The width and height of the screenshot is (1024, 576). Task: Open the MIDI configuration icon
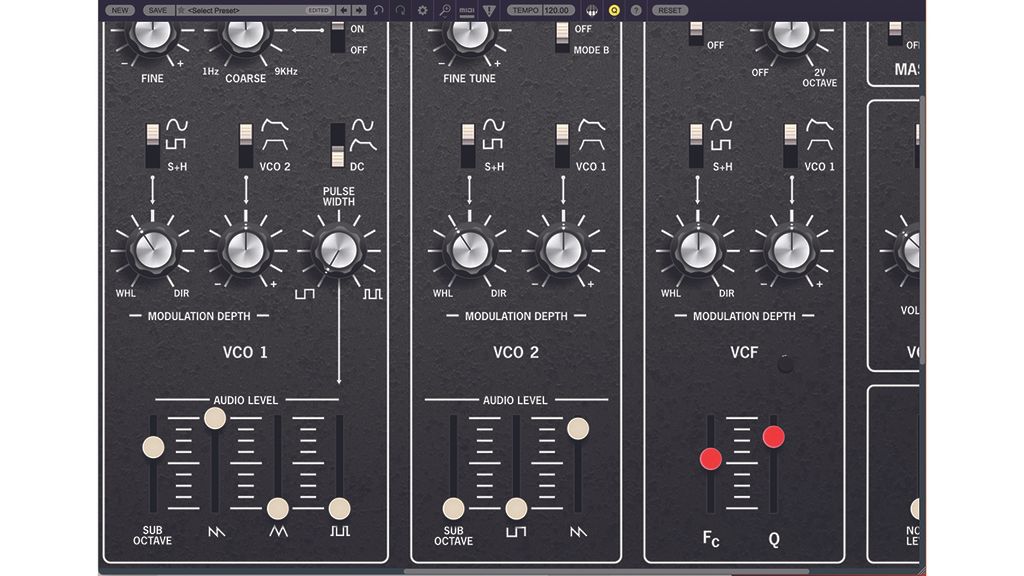point(466,10)
